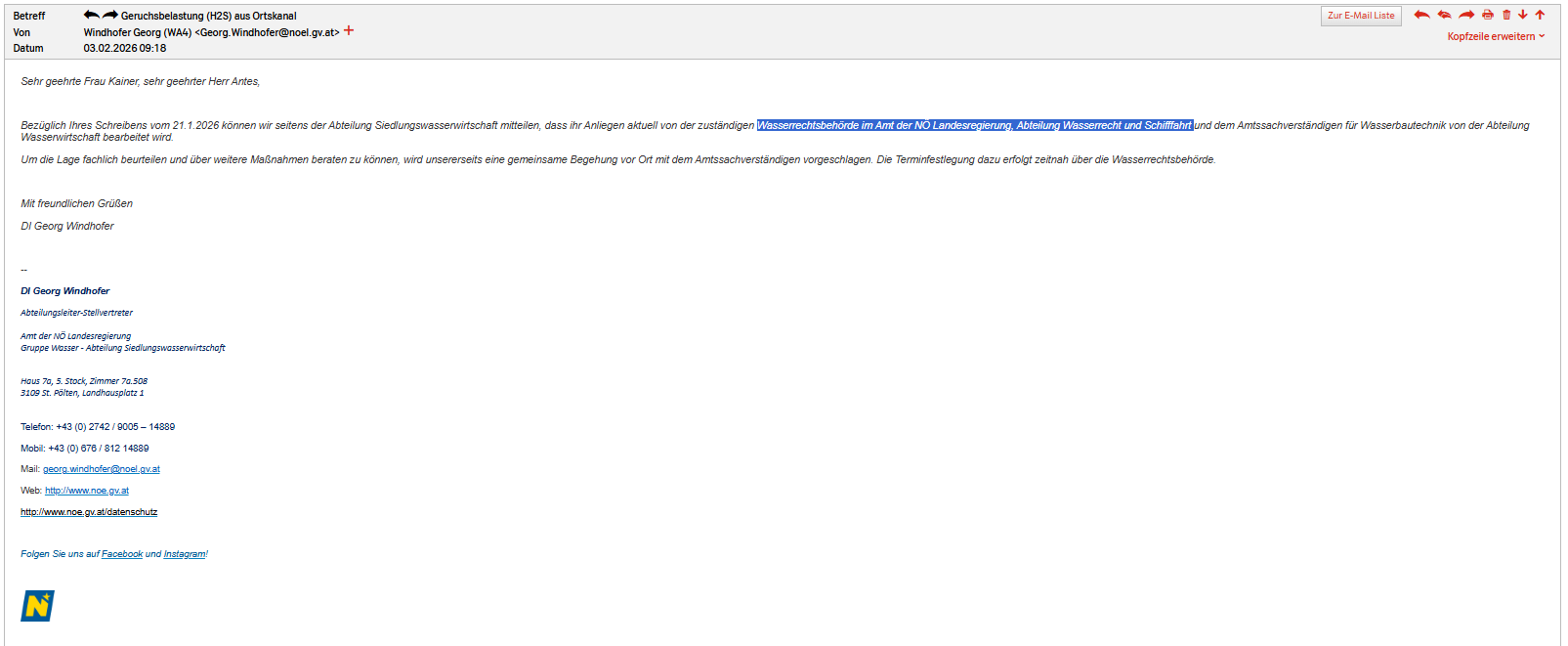Click the Reply All double-arrow icon
Image resolution: width=1568 pixels, height=646 pixels.
pos(1444,15)
